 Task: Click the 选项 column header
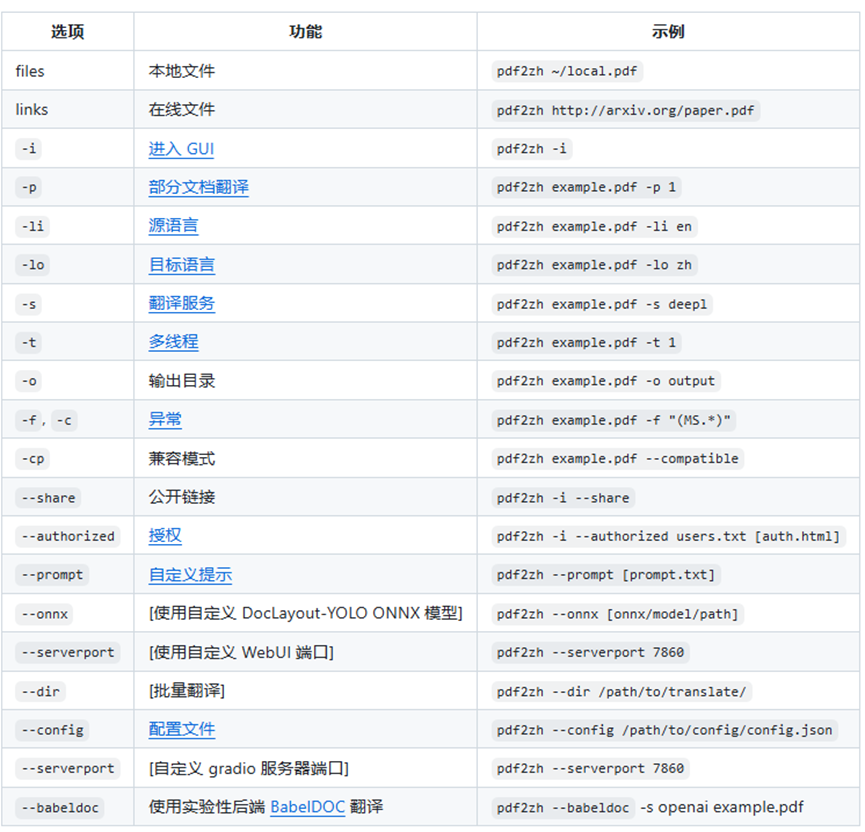point(66,31)
